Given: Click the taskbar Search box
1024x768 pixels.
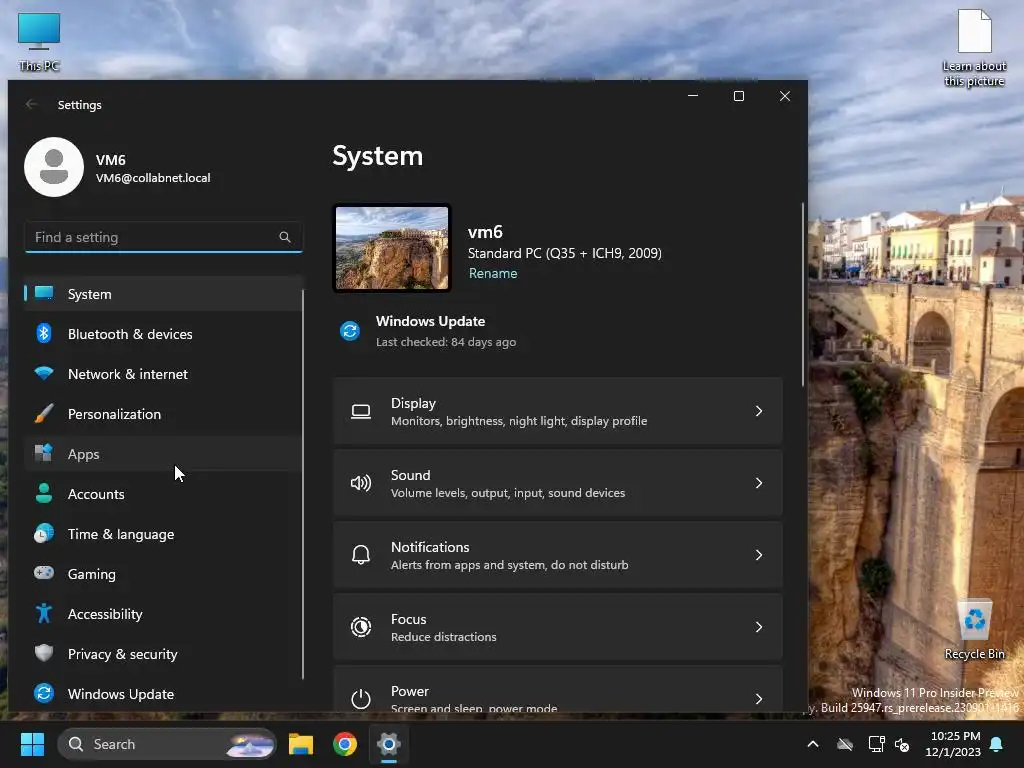Looking at the screenshot, I should click(x=167, y=744).
